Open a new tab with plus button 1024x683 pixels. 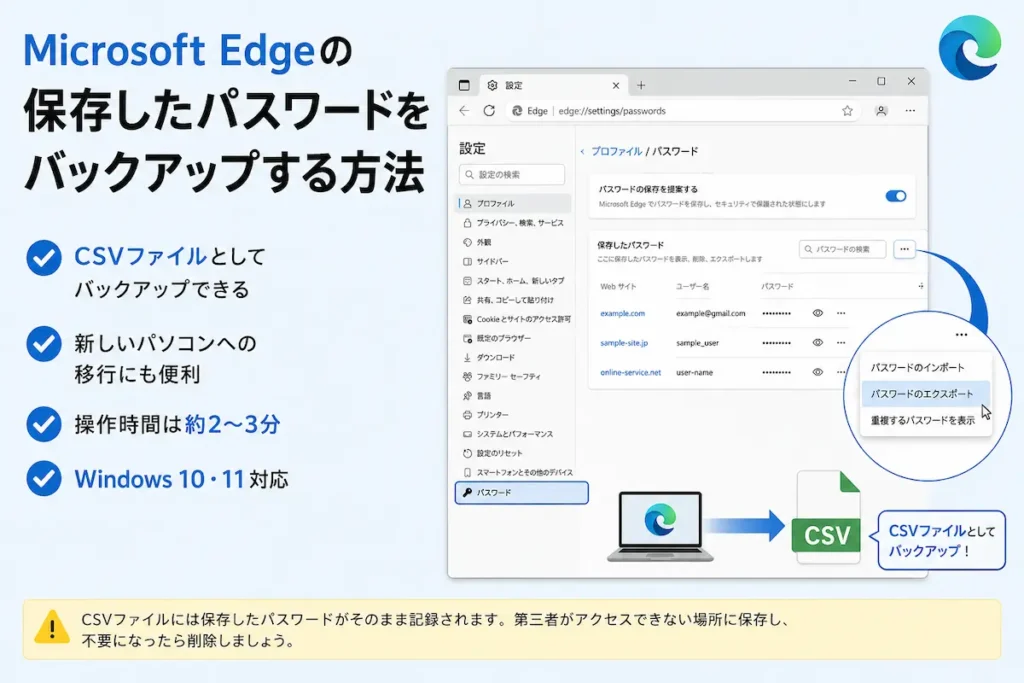[x=641, y=86]
